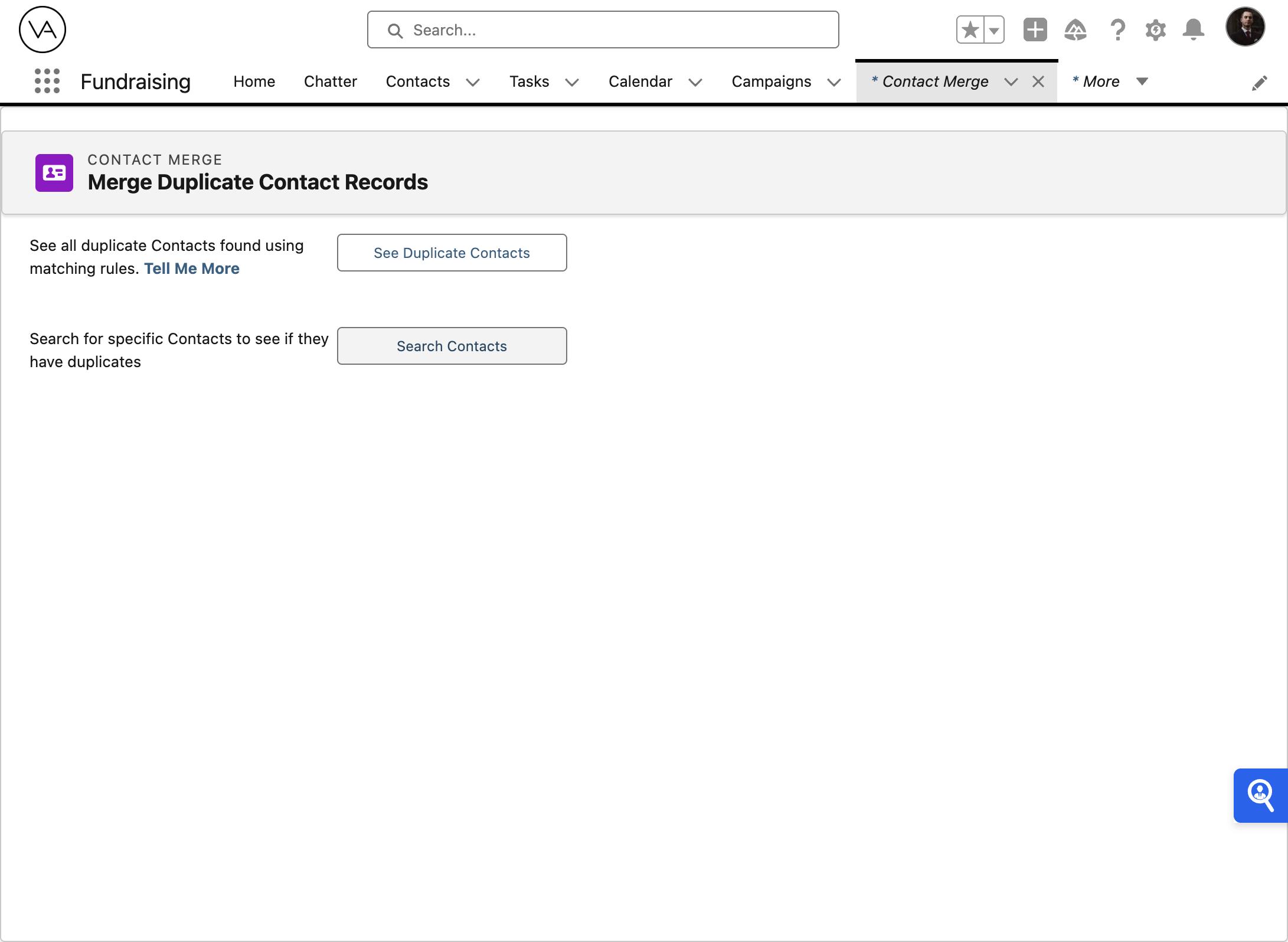Follow the Tell Me More link
Screen dimensions: 1288x942
pyautogui.click(x=192, y=269)
